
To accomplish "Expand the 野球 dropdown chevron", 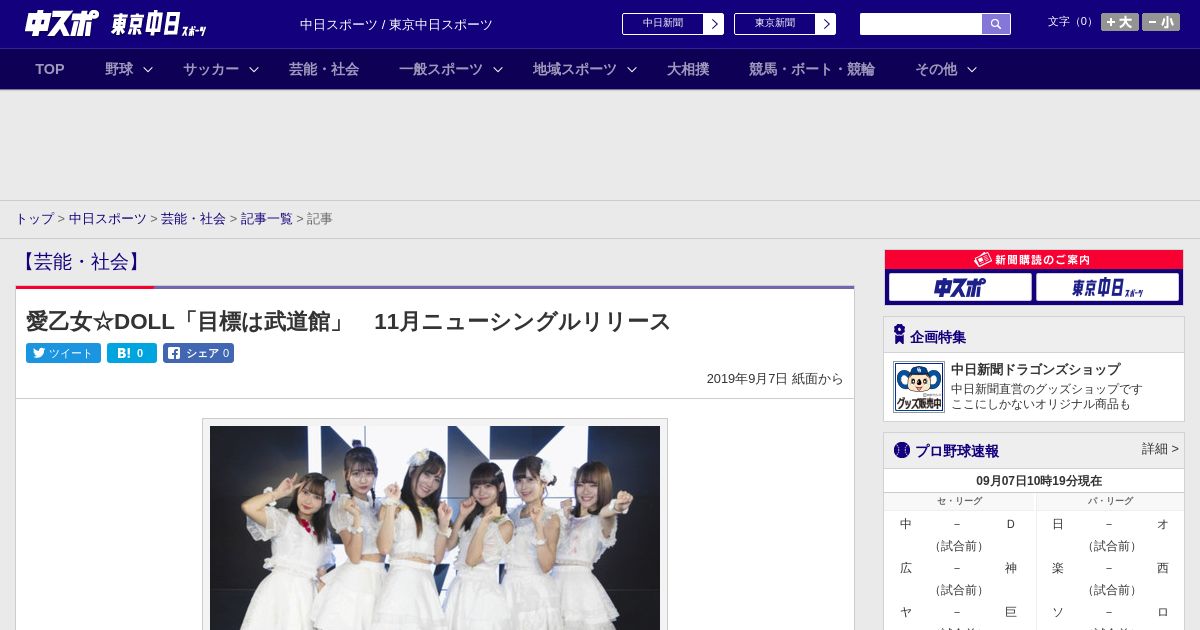I will pos(148,69).
